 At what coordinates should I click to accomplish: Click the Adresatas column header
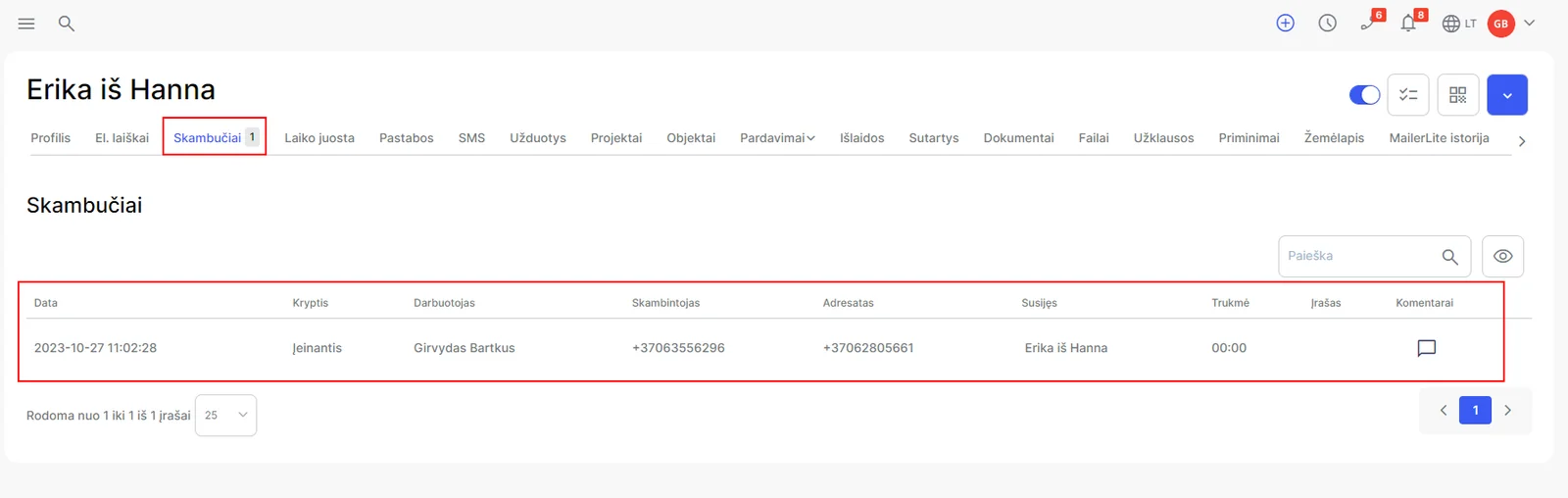click(x=849, y=303)
